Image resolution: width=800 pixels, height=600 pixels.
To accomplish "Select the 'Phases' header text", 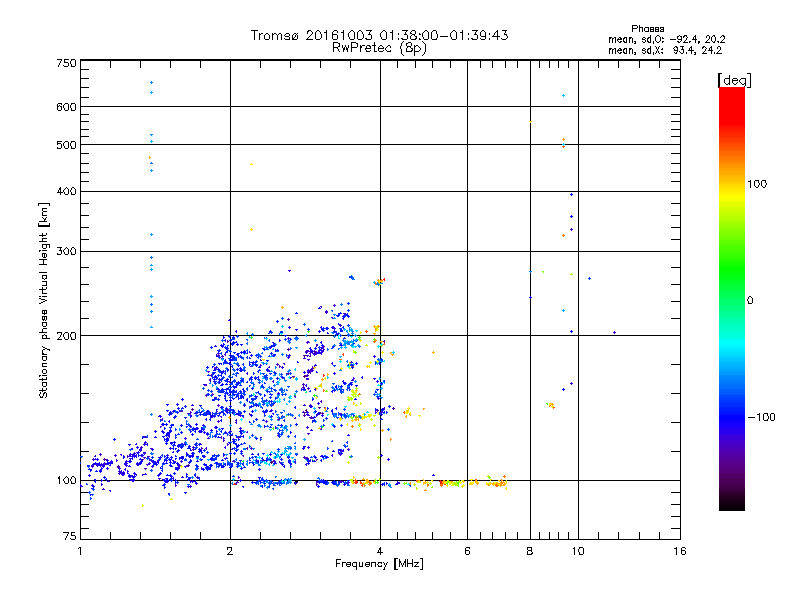I will [647, 29].
